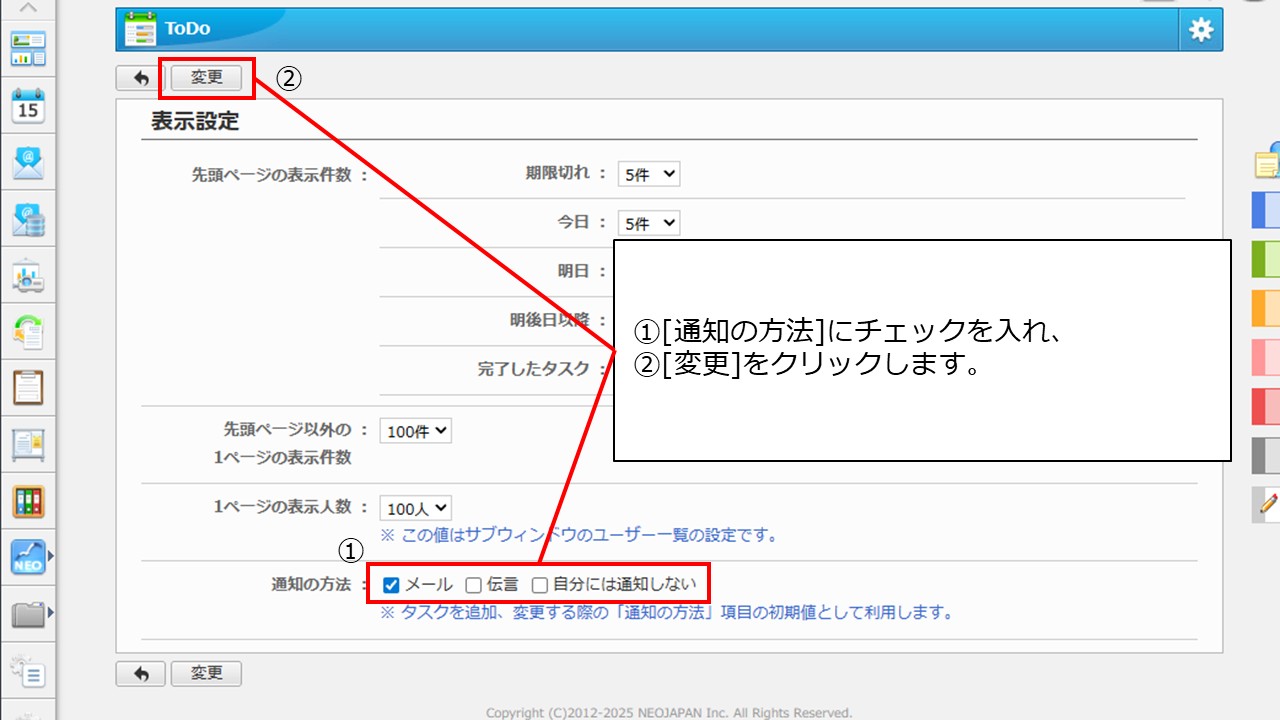Expand the 100件 per-page dropdown

click(x=415, y=431)
